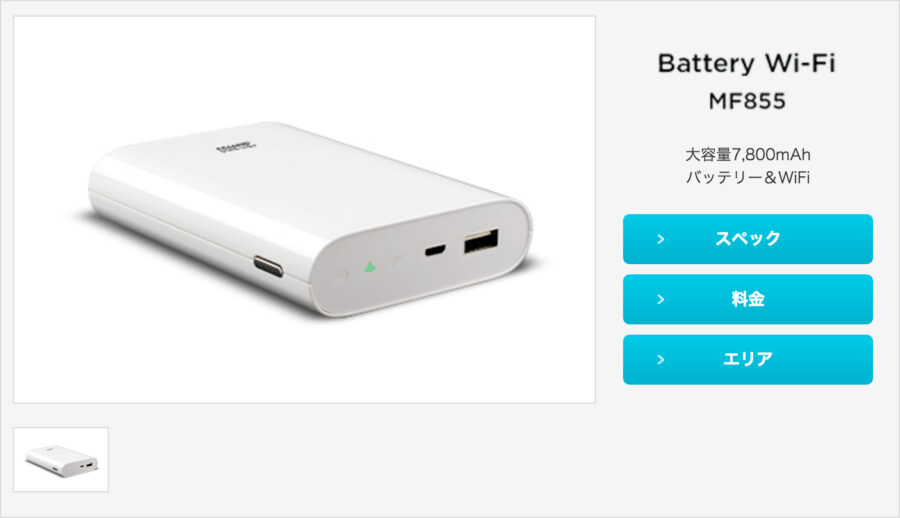This screenshot has width=900, height=518.
Task: Open the スペック specifications page
Action: tap(747, 239)
